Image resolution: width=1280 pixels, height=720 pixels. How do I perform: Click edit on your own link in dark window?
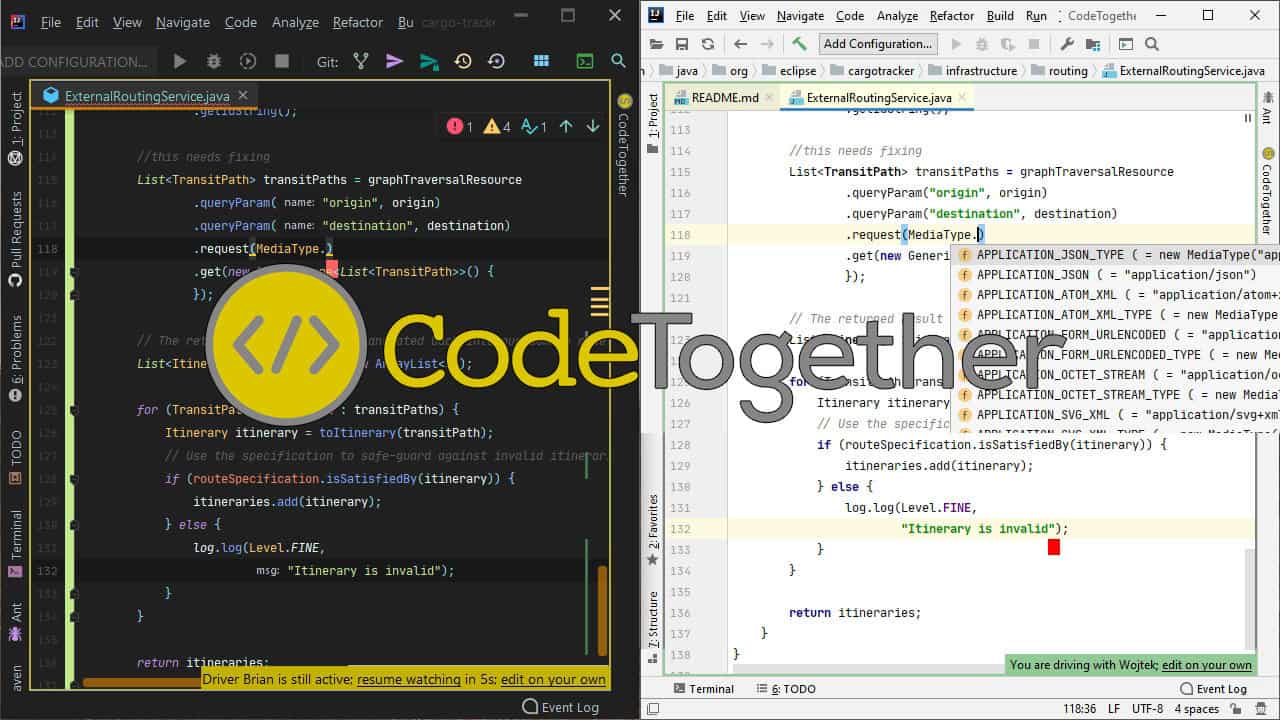553,679
